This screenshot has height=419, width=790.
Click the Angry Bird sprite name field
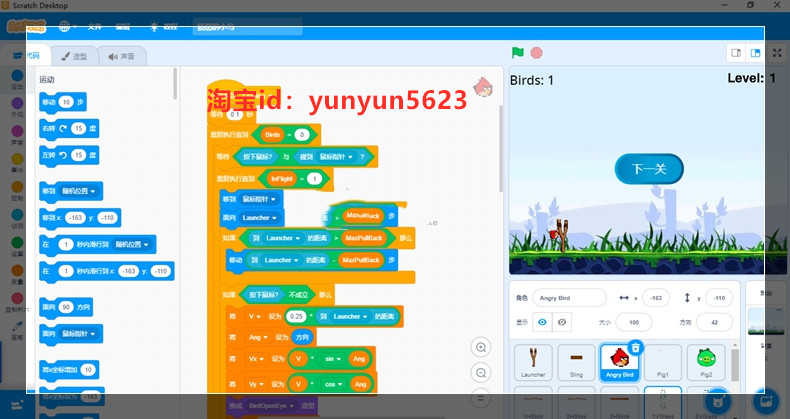coord(569,298)
